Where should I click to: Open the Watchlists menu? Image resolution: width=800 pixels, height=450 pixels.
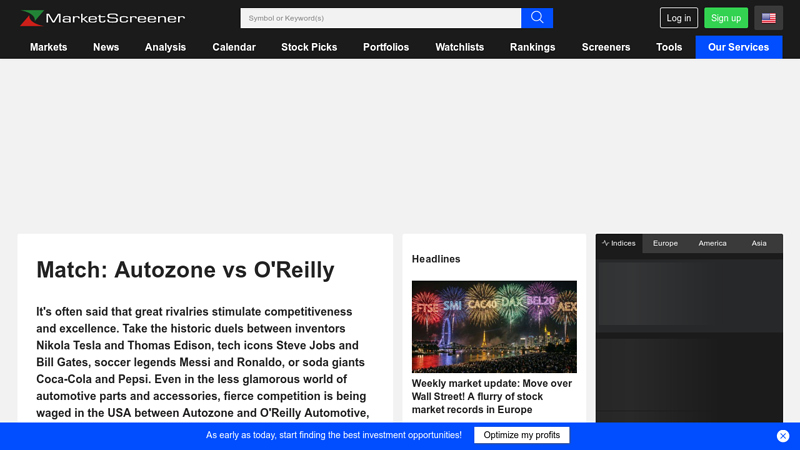(x=460, y=47)
